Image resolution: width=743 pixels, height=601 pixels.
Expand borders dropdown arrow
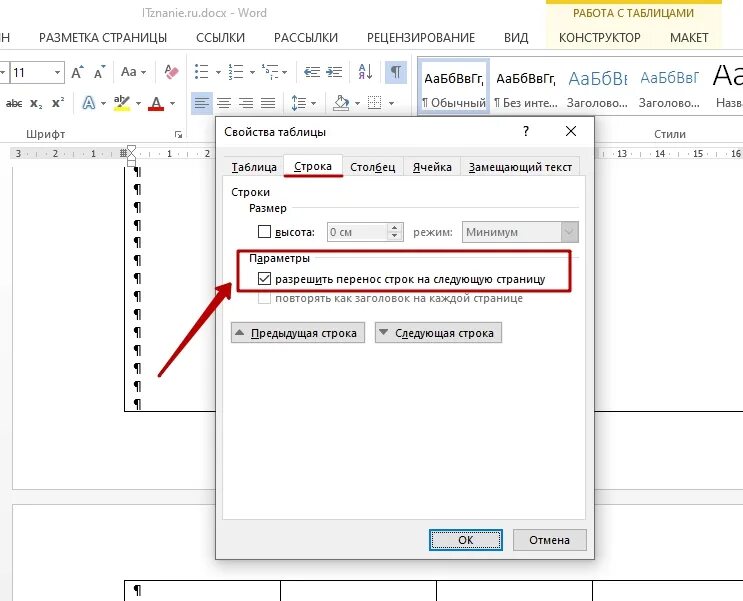point(391,103)
